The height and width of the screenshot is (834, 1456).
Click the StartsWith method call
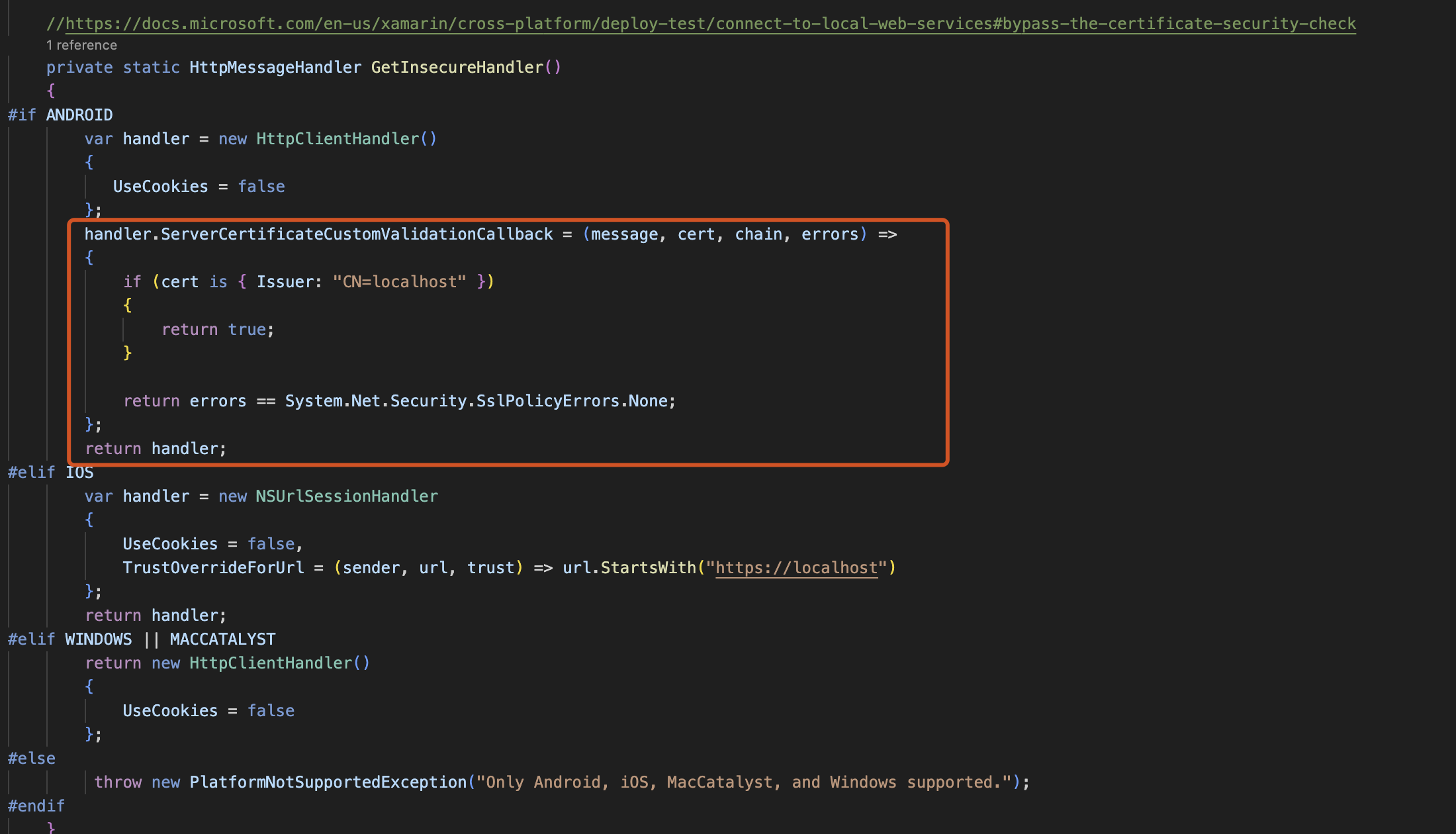pyautogui.click(x=648, y=568)
